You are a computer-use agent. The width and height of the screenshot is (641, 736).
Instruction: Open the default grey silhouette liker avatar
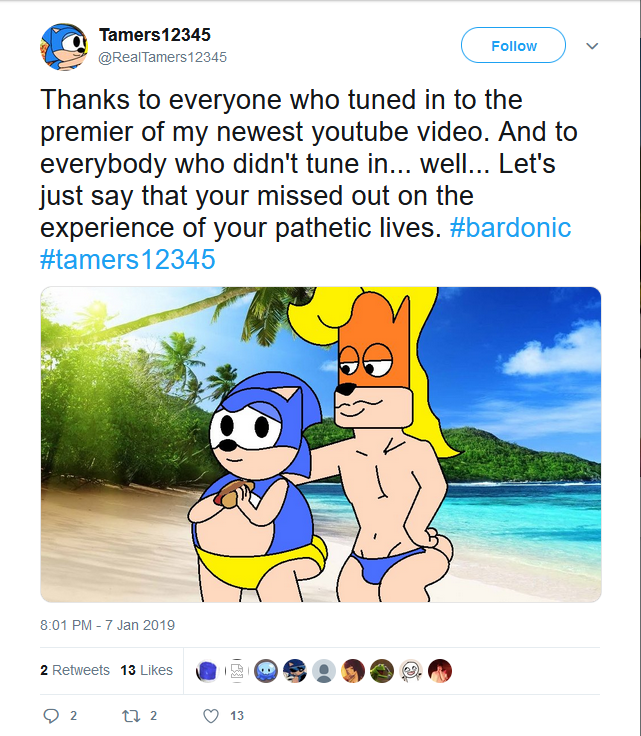(323, 670)
